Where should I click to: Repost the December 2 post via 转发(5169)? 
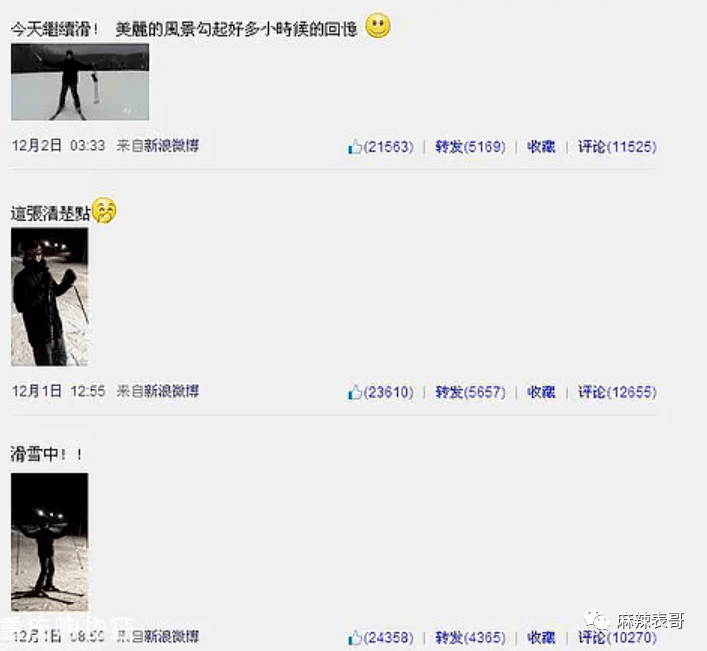tap(470, 147)
